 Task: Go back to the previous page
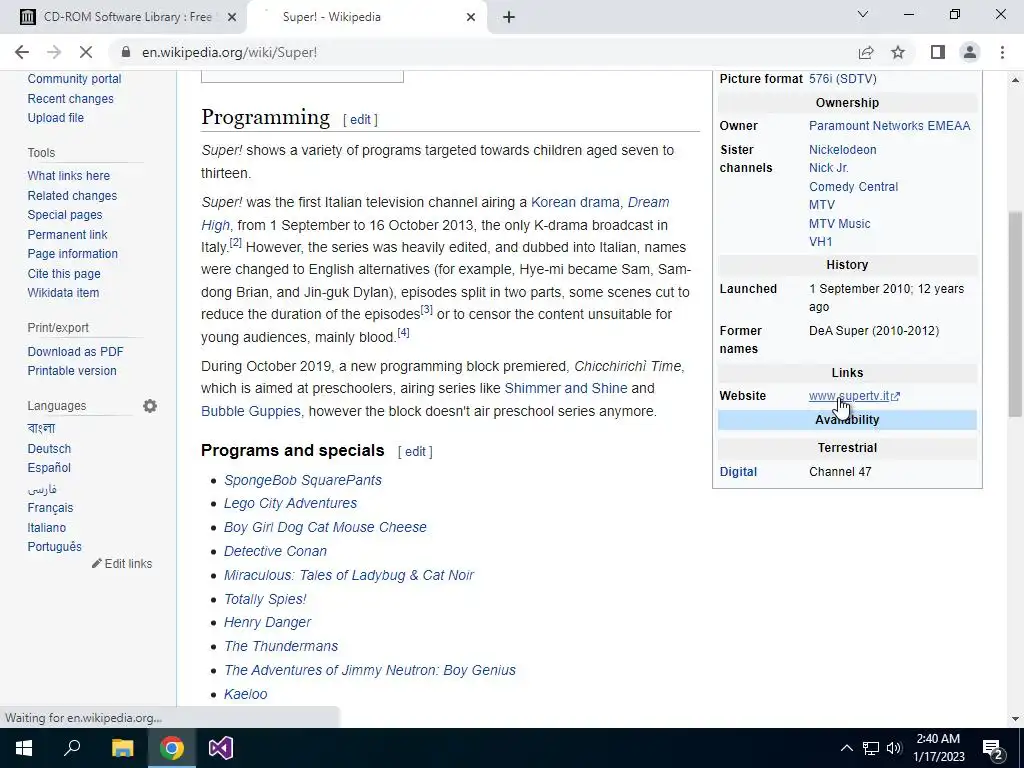click(22, 52)
